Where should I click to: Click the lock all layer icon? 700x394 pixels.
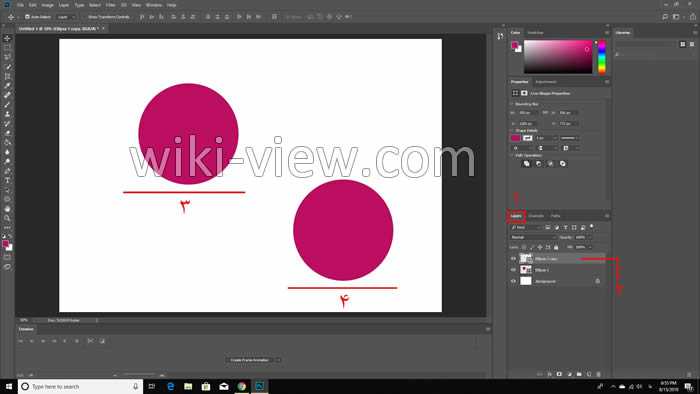[x=556, y=247]
